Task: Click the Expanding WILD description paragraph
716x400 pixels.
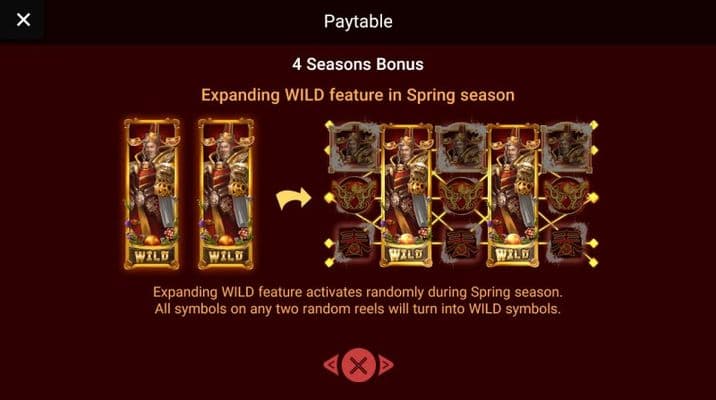Action: [x=358, y=300]
